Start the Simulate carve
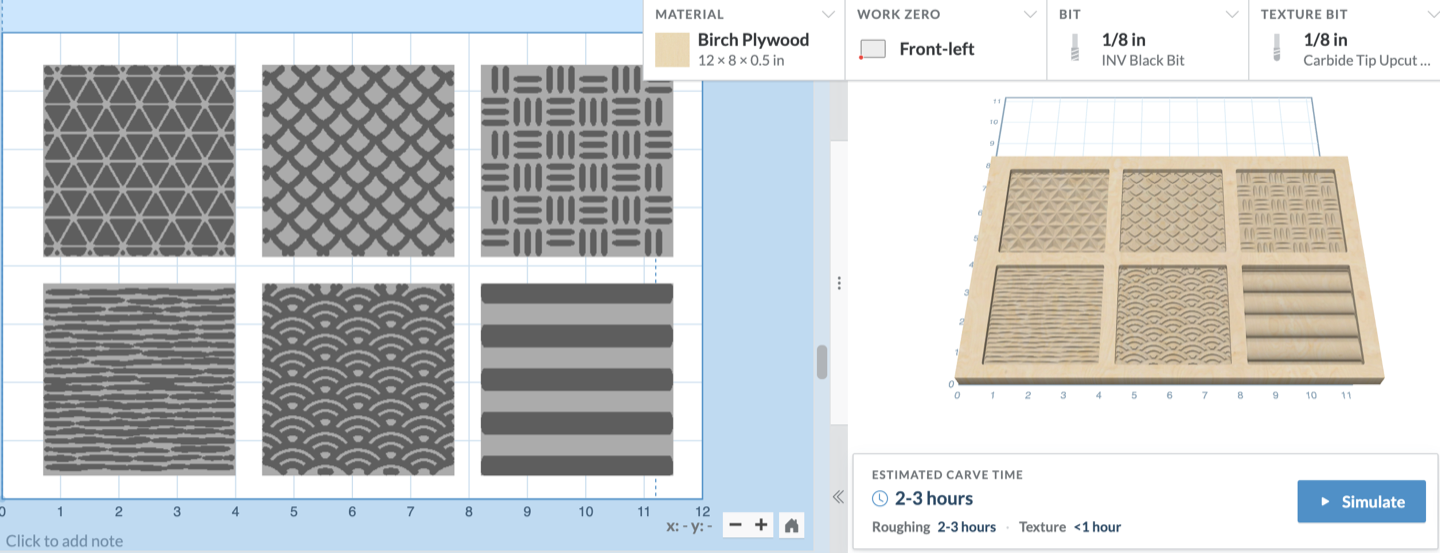This screenshot has height=553, width=1440. pos(1361,502)
